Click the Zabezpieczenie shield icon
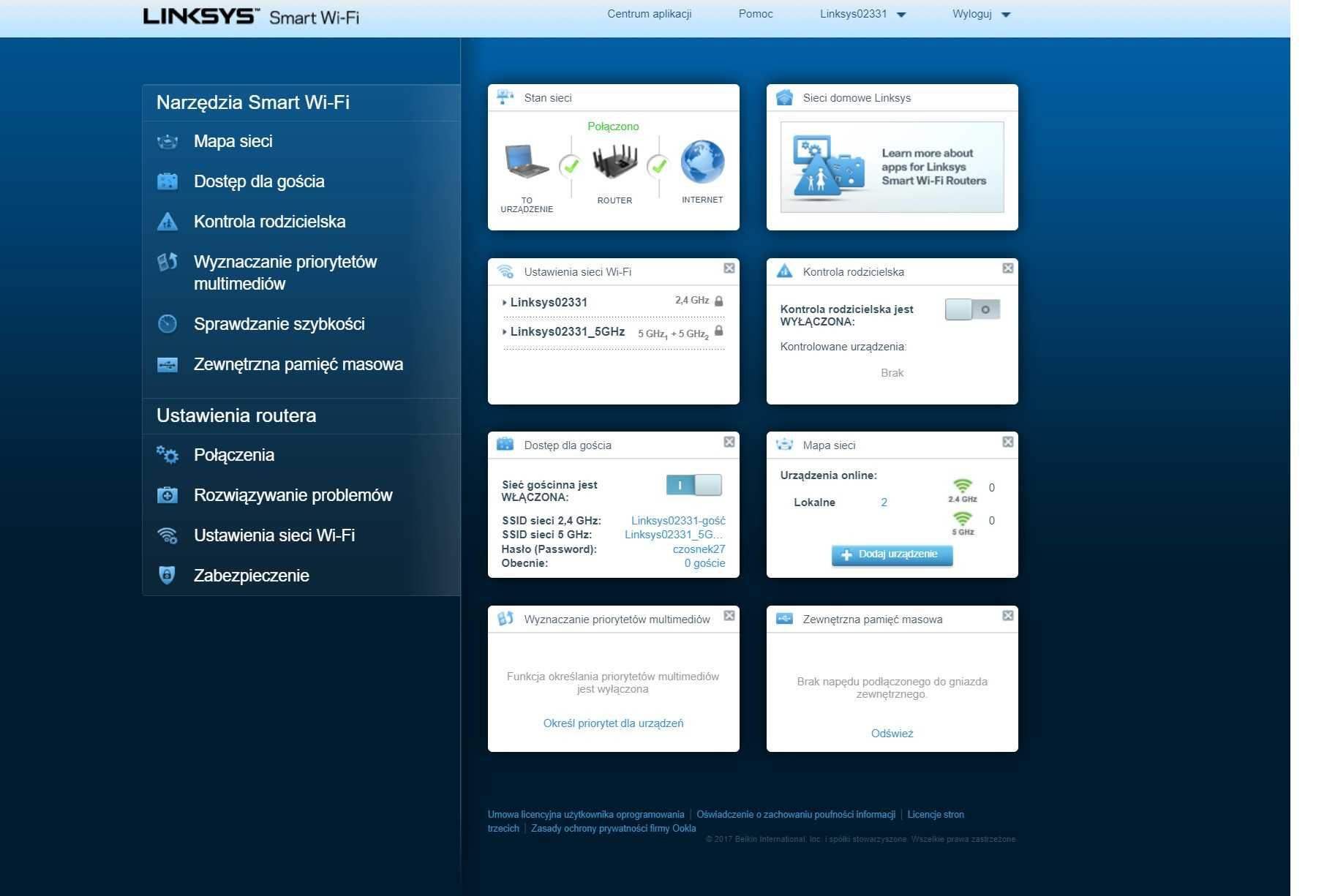Screen dimensions: 1335x896 167,575
